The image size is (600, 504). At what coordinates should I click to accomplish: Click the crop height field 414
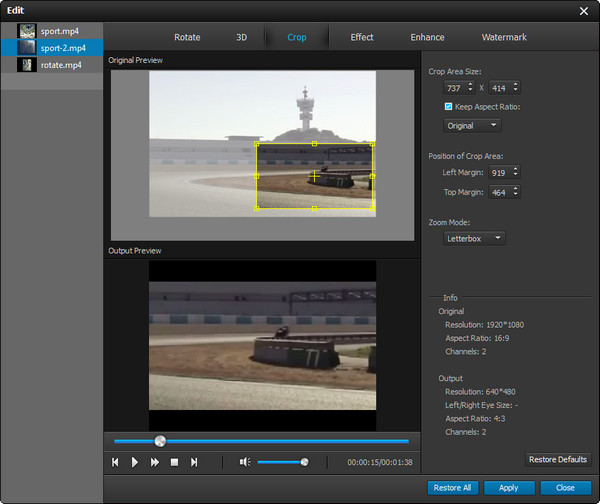pos(500,88)
